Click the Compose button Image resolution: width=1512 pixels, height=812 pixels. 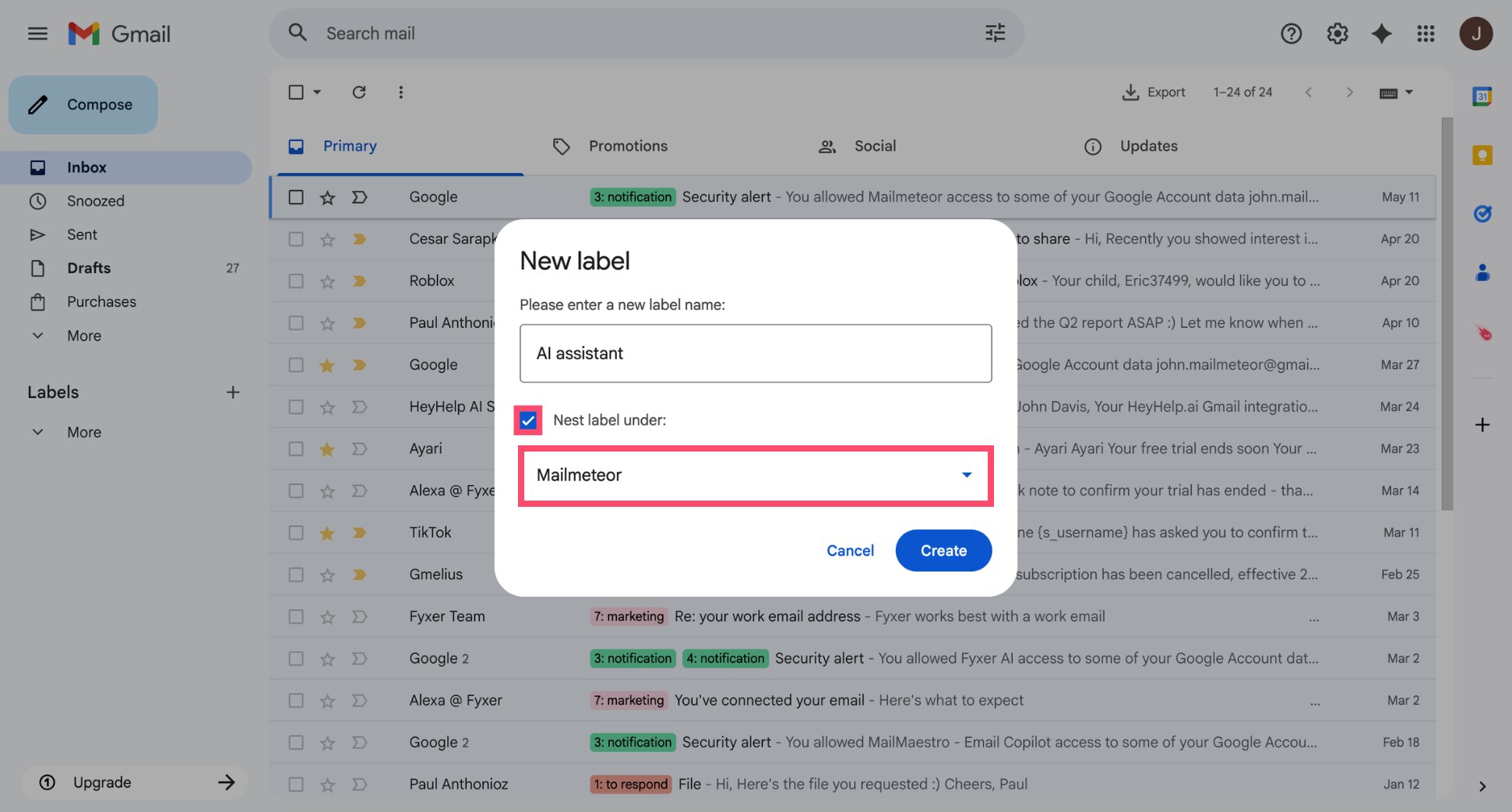pos(83,104)
